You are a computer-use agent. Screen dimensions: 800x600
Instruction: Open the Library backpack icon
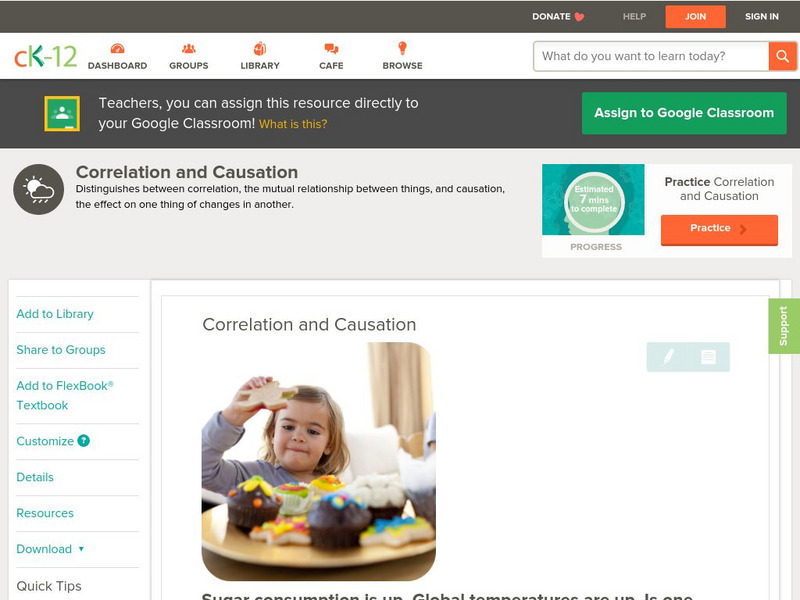point(260,48)
